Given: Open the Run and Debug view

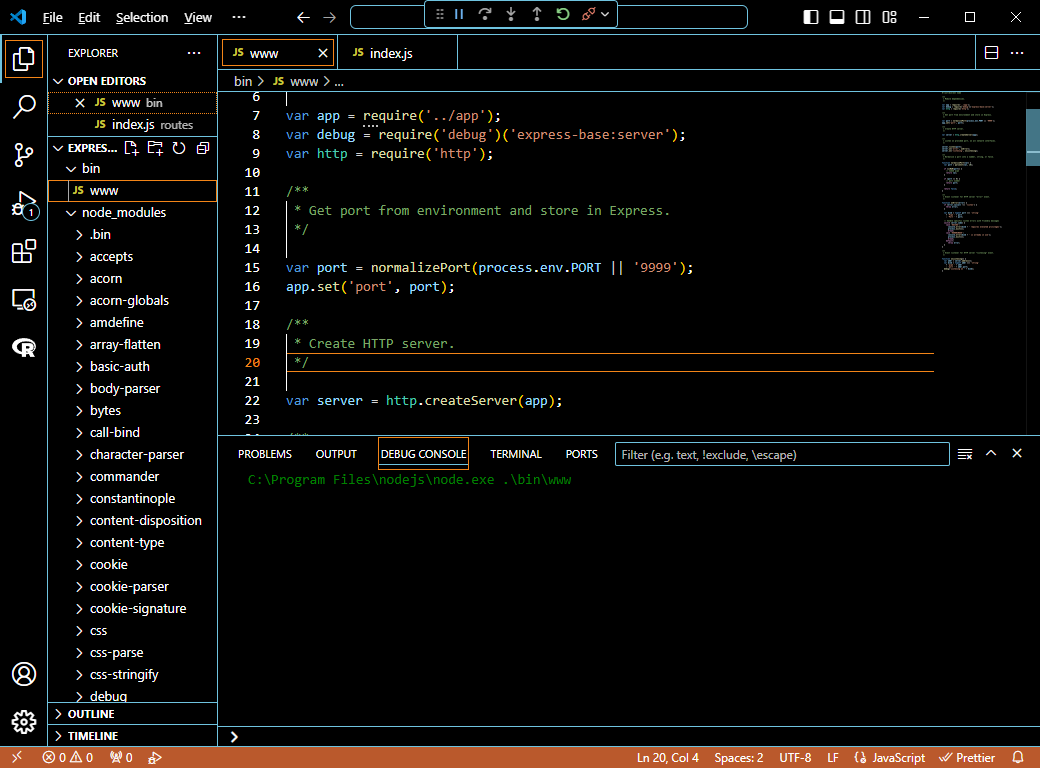Looking at the screenshot, I should 24,204.
